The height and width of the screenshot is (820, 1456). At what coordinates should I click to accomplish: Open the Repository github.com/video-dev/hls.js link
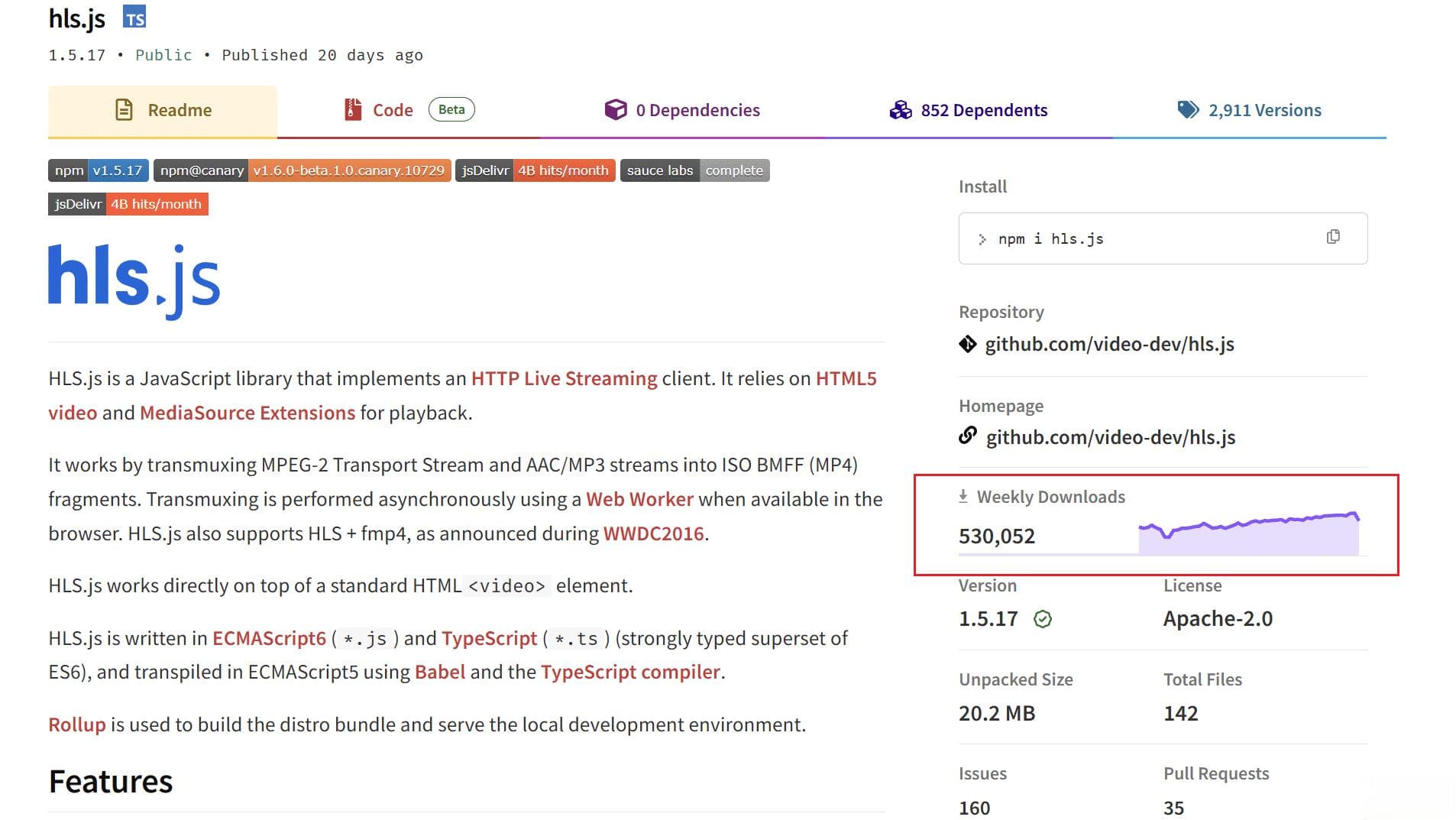pos(1109,345)
